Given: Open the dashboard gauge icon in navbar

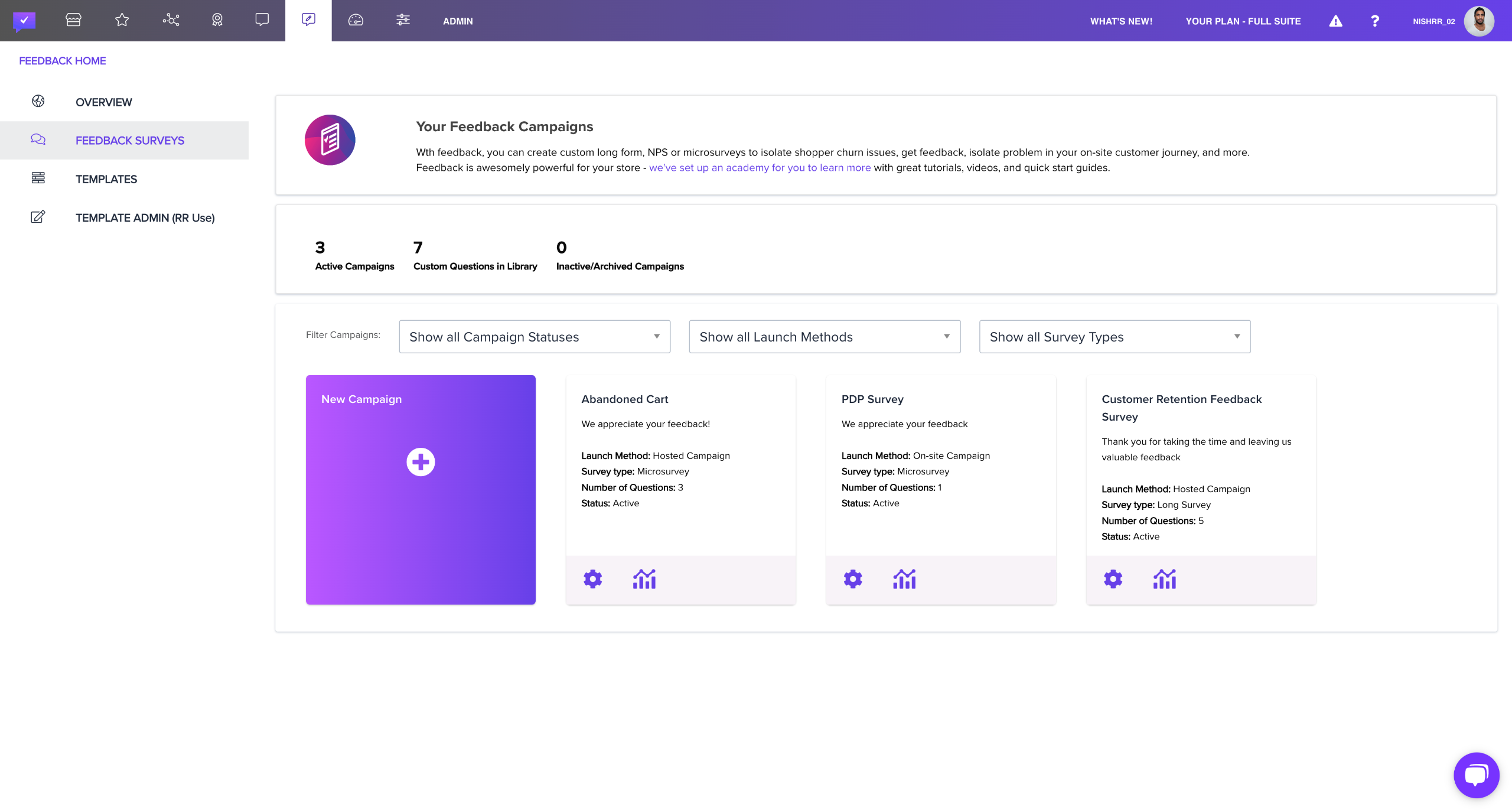Looking at the screenshot, I should [356, 20].
